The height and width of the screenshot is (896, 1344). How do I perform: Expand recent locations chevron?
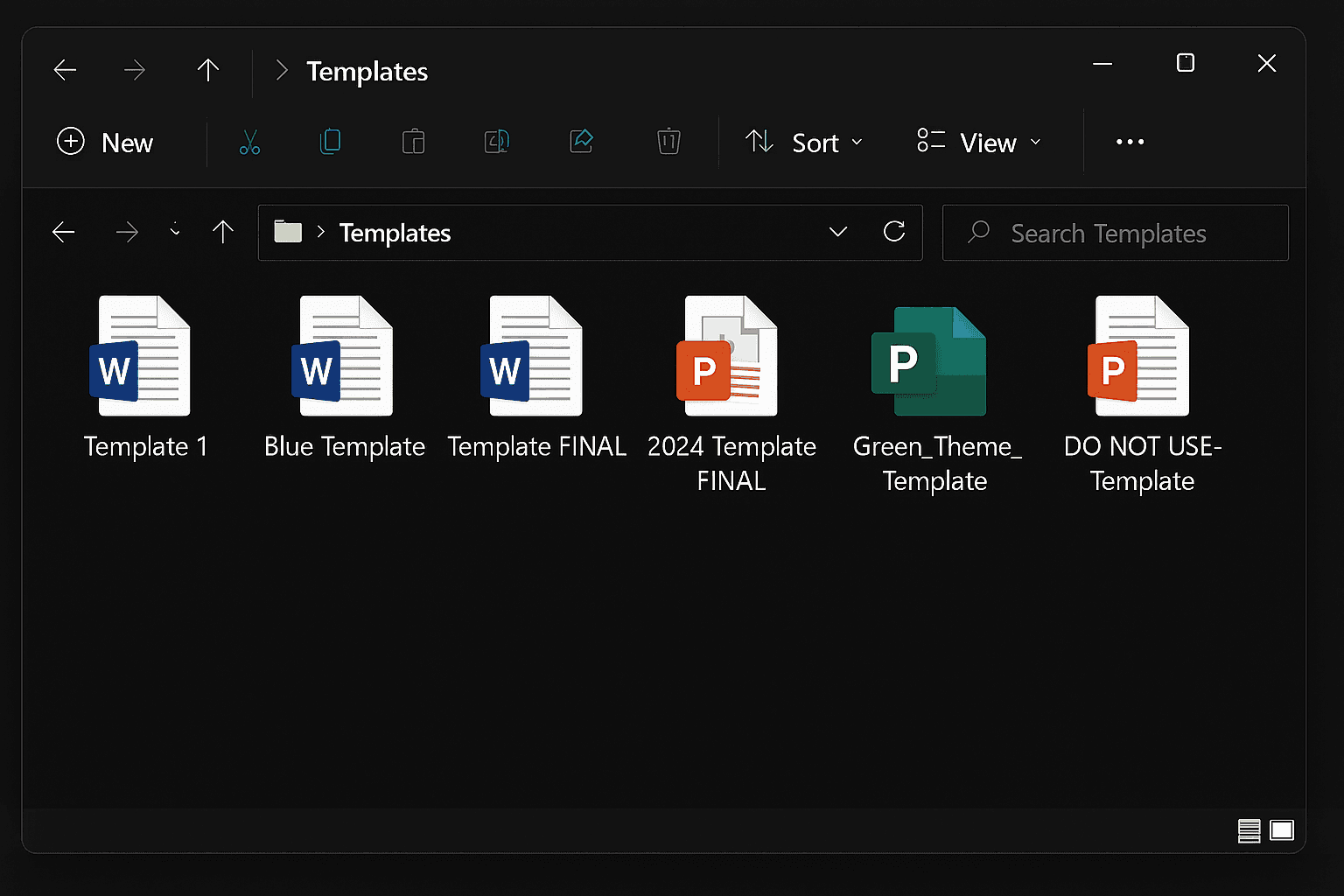pyautogui.click(x=175, y=230)
